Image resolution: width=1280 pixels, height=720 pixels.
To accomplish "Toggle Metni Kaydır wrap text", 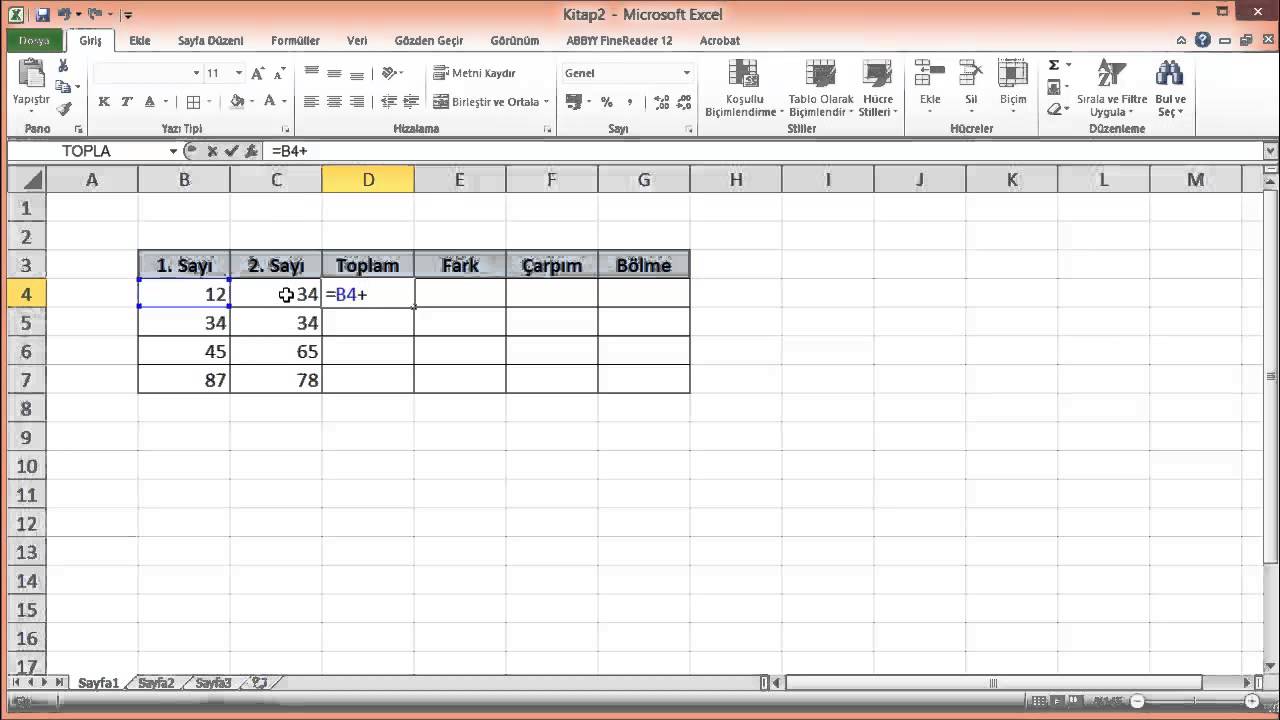I will [475, 73].
